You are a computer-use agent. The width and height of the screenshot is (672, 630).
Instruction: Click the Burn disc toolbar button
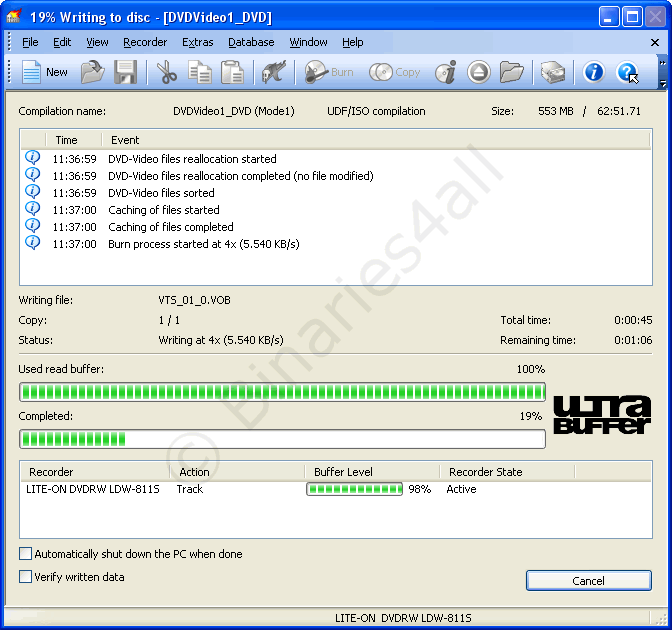(329, 72)
